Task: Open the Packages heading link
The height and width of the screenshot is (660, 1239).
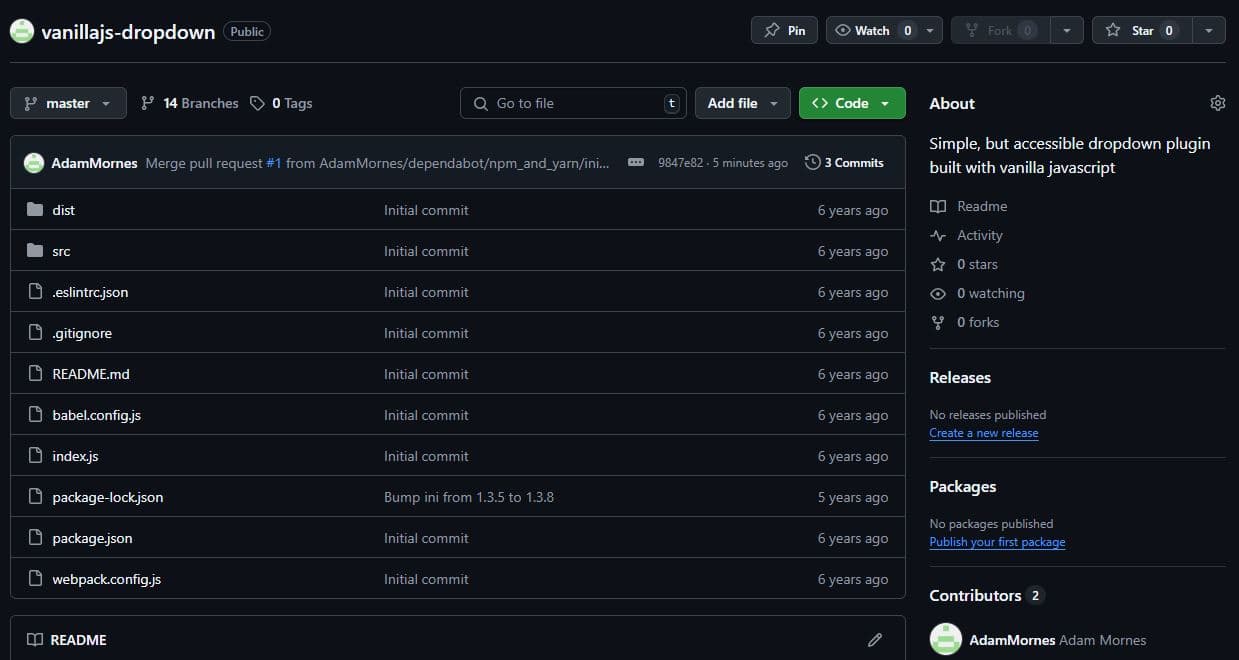Action: pos(963,487)
